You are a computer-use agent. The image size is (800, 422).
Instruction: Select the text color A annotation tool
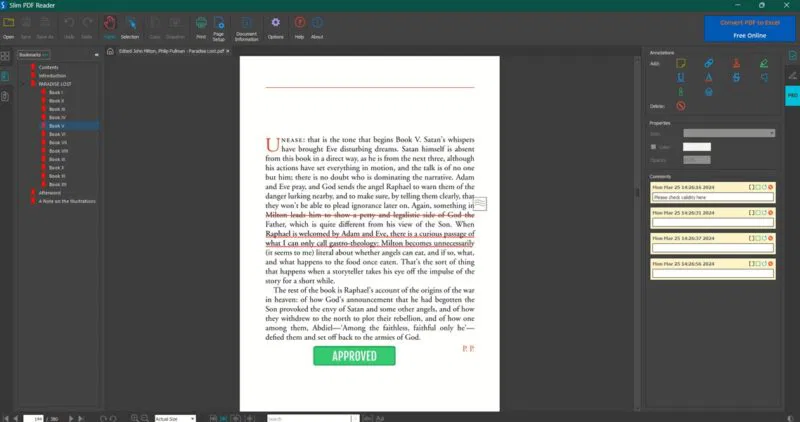point(709,78)
